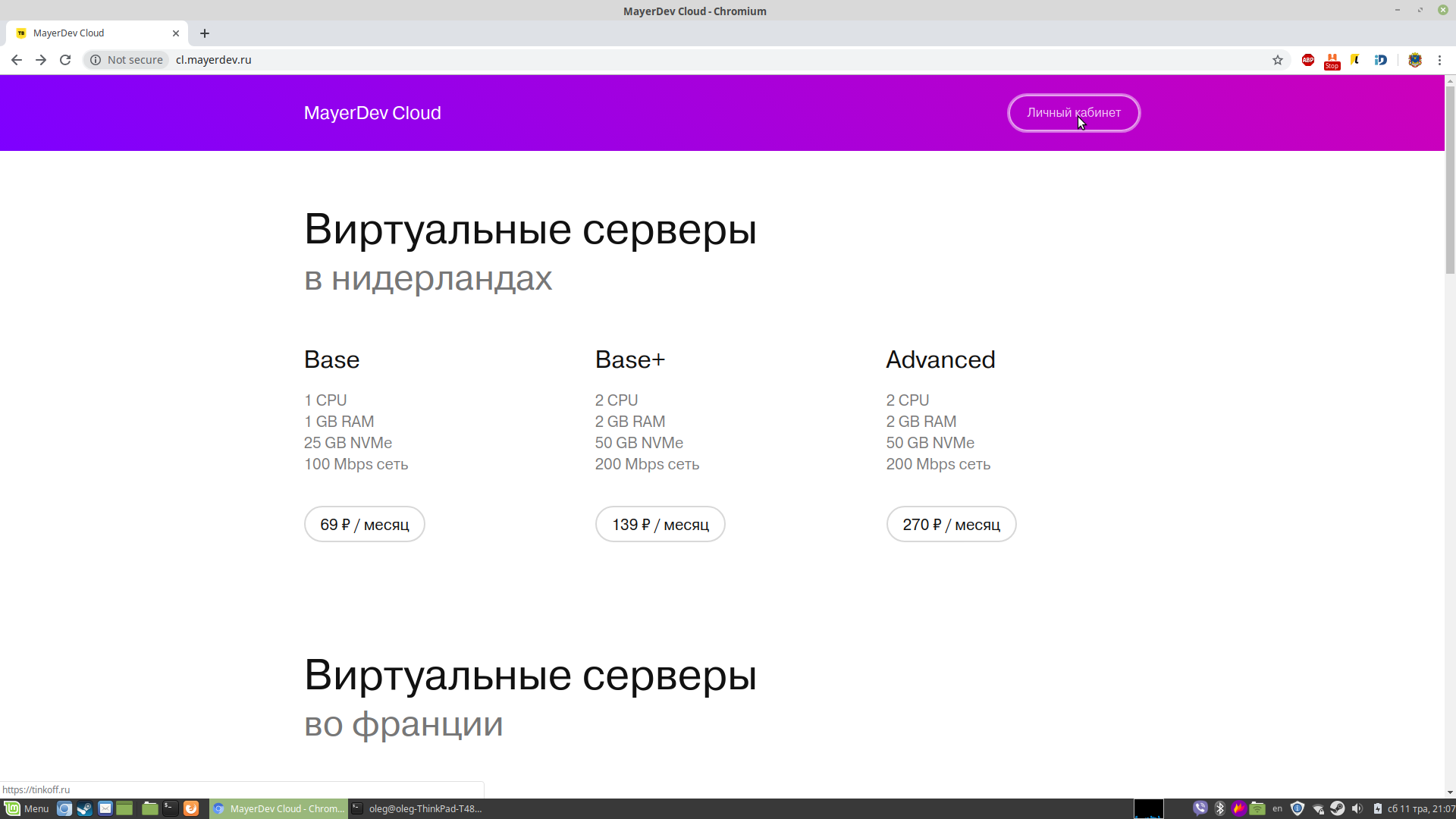Click the Adblock Plus extension icon
Image resolution: width=1456 pixels, height=819 pixels.
tap(1308, 60)
